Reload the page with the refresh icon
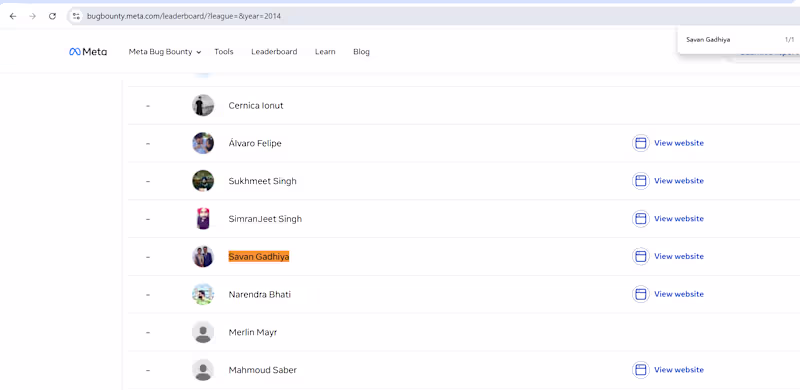Viewport: 800px width, 390px height. [52, 16]
